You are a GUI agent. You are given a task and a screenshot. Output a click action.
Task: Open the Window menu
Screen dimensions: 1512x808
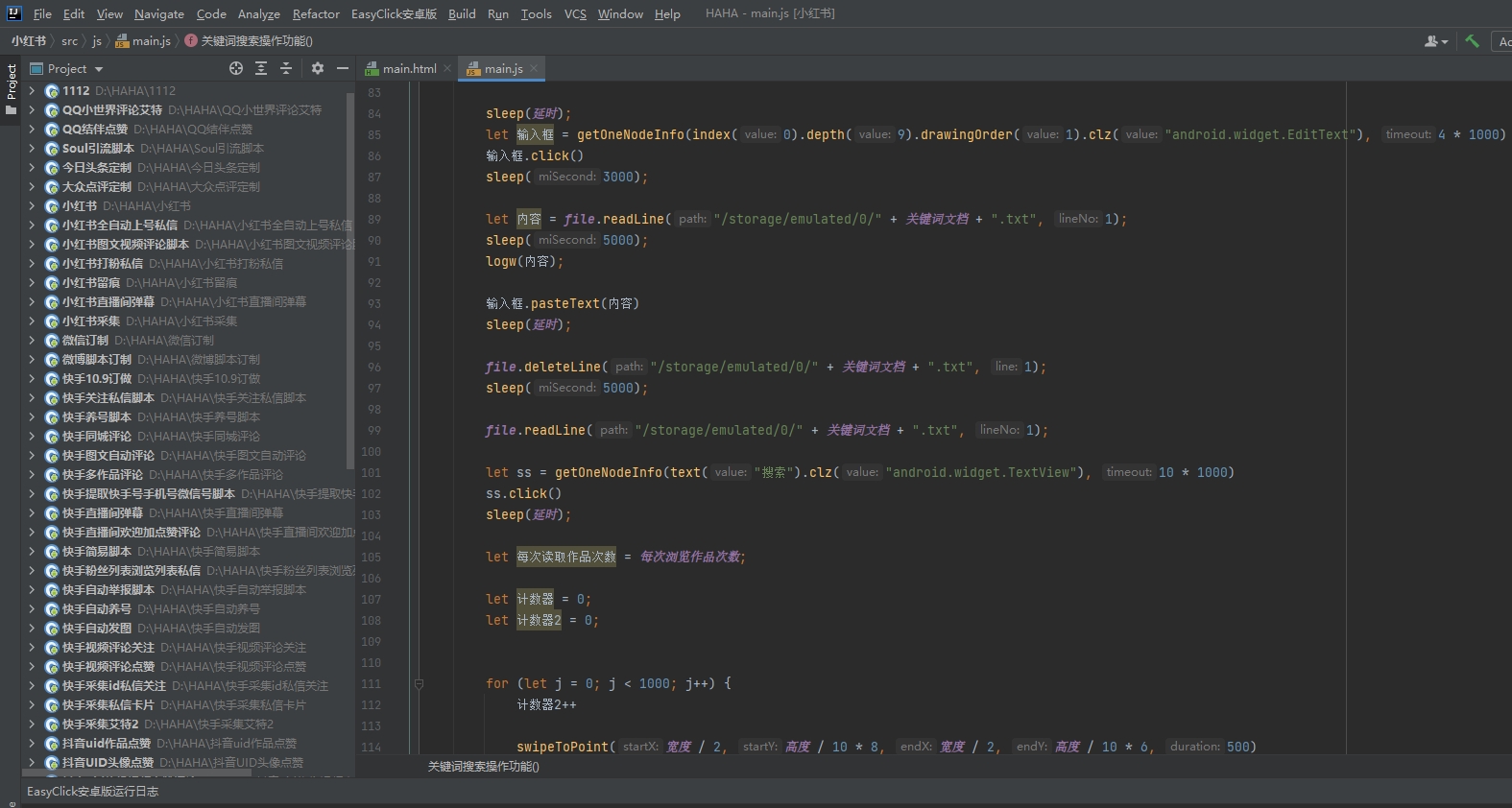tap(620, 13)
